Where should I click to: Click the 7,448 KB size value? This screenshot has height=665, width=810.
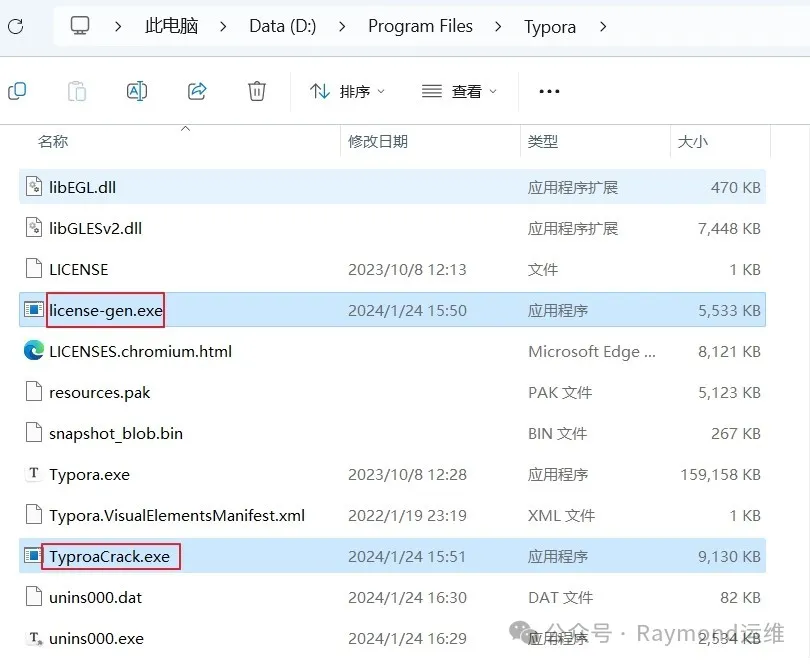[x=729, y=228]
